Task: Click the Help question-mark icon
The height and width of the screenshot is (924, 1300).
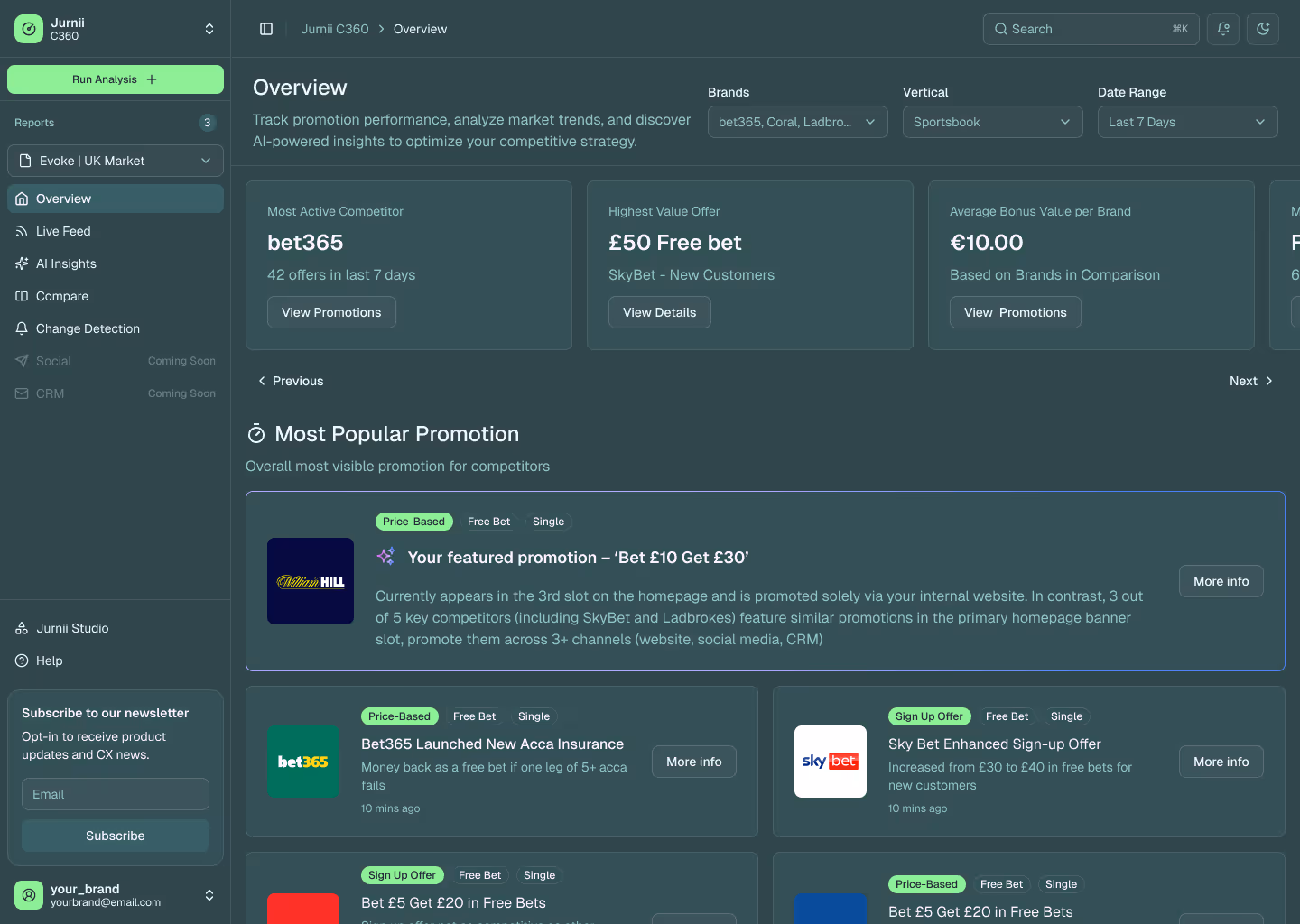Action: 22,661
